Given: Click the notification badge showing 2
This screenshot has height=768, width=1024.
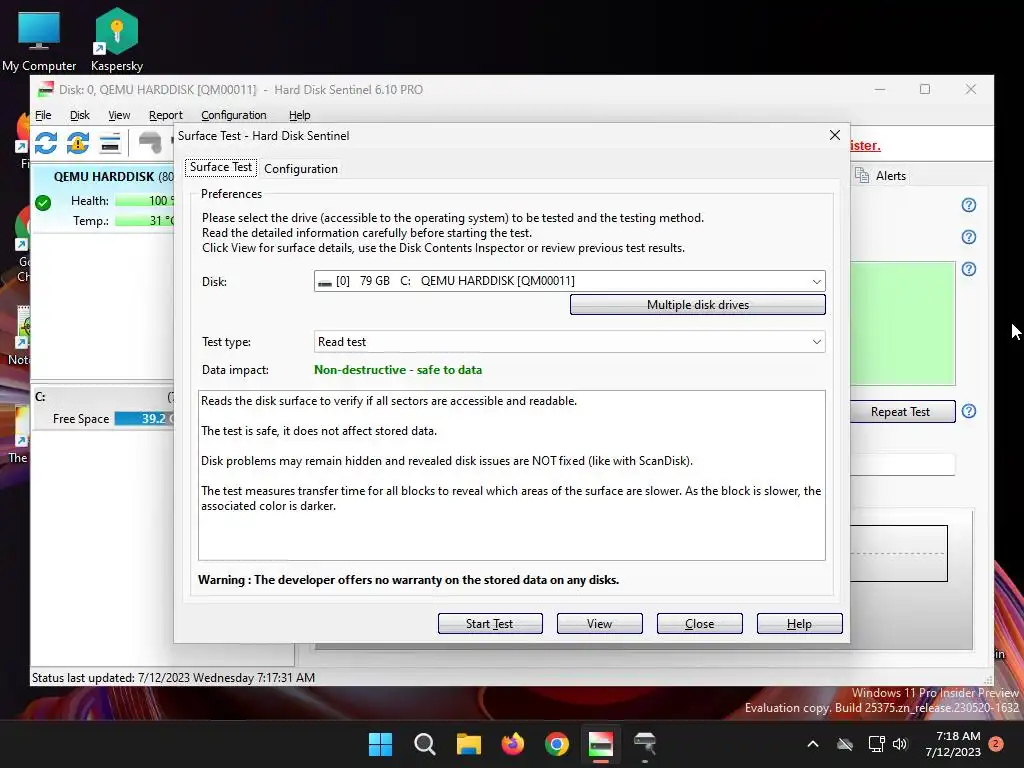Looking at the screenshot, I should coord(996,744).
